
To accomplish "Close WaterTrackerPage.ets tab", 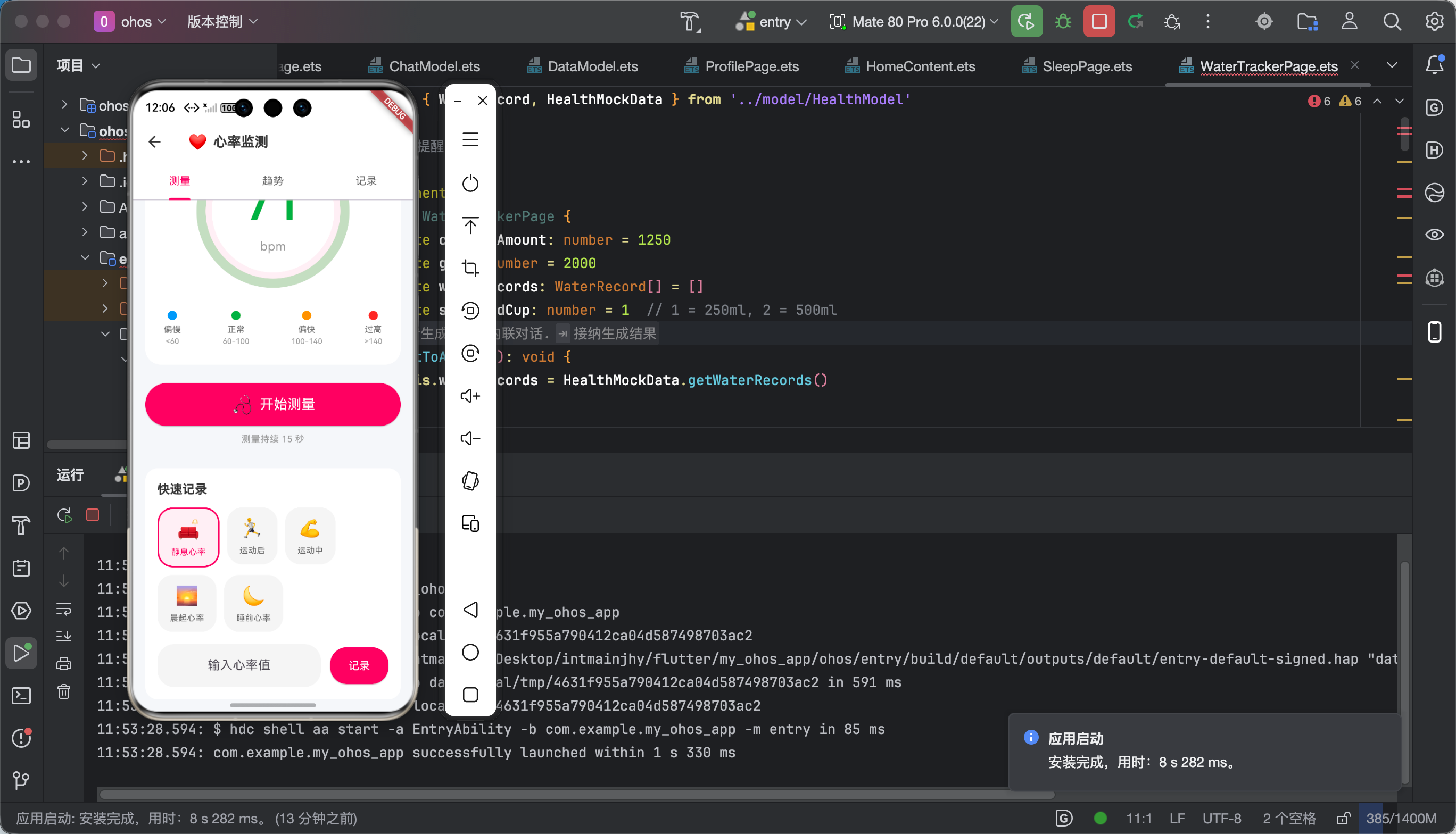I will click(x=1354, y=65).
